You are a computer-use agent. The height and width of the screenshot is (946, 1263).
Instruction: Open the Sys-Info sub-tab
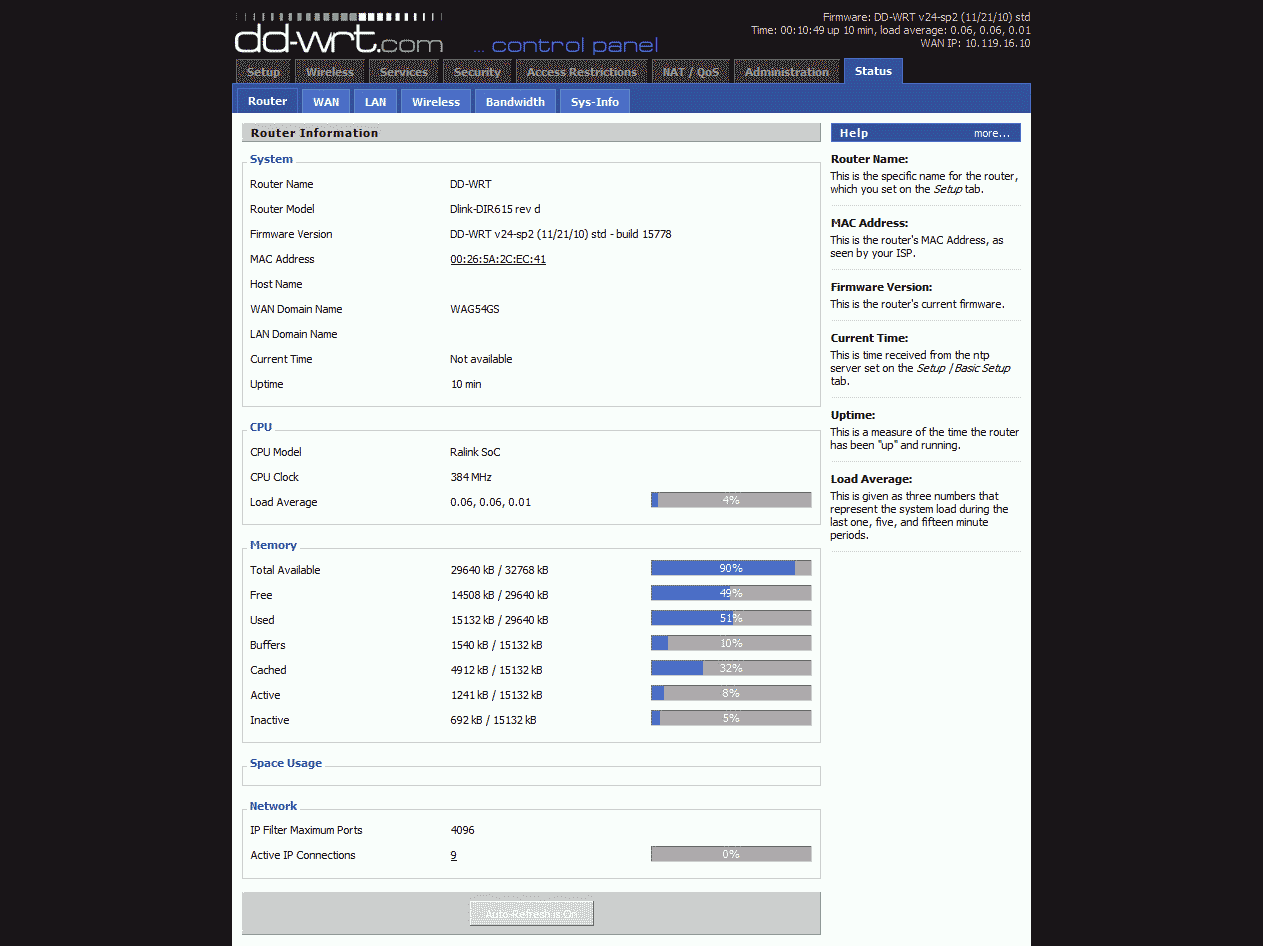pyautogui.click(x=595, y=101)
